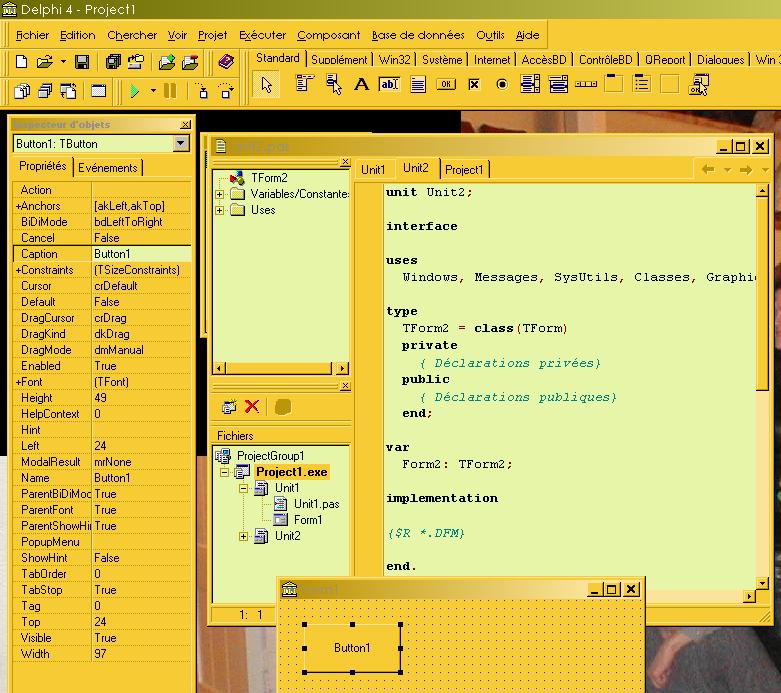Screen dimensions: 781x693
Task: Expand the Constraints property
Action: (18, 270)
